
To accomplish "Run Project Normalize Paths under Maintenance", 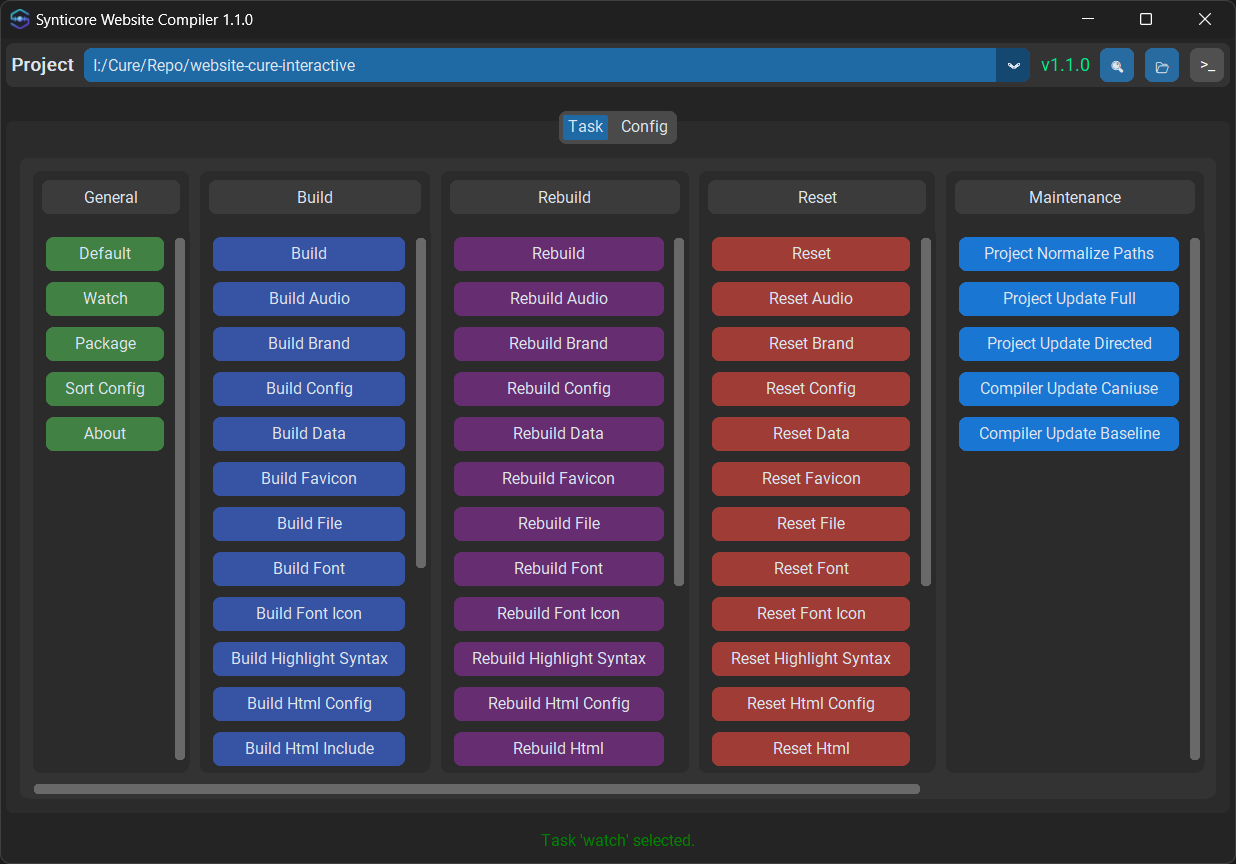I will 1068,254.
